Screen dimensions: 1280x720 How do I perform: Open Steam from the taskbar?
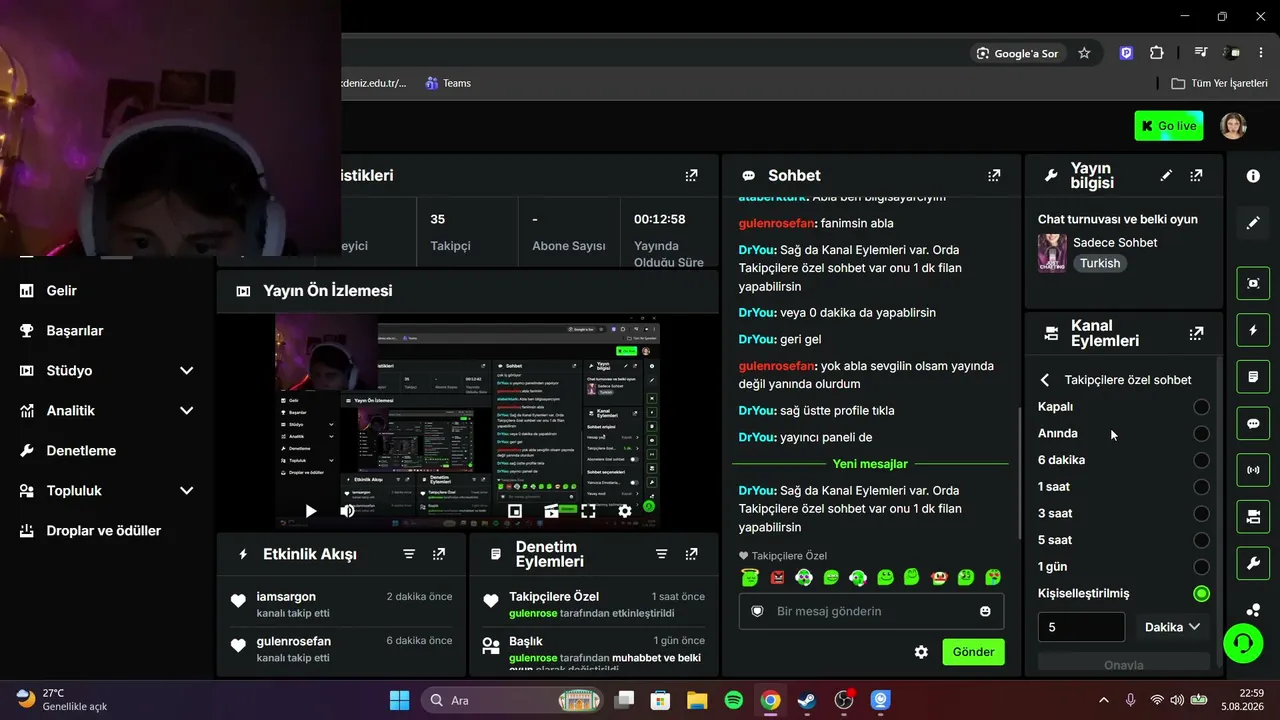(x=807, y=700)
